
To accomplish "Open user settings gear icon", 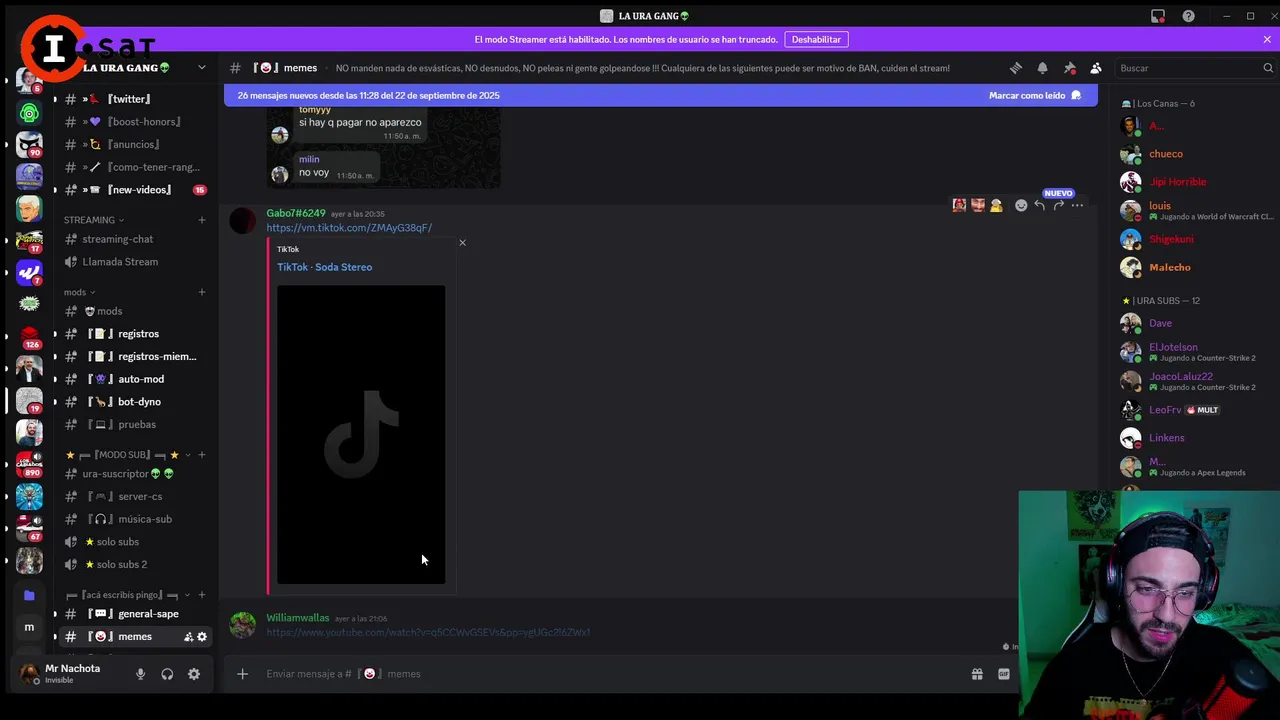I will pyautogui.click(x=194, y=674).
